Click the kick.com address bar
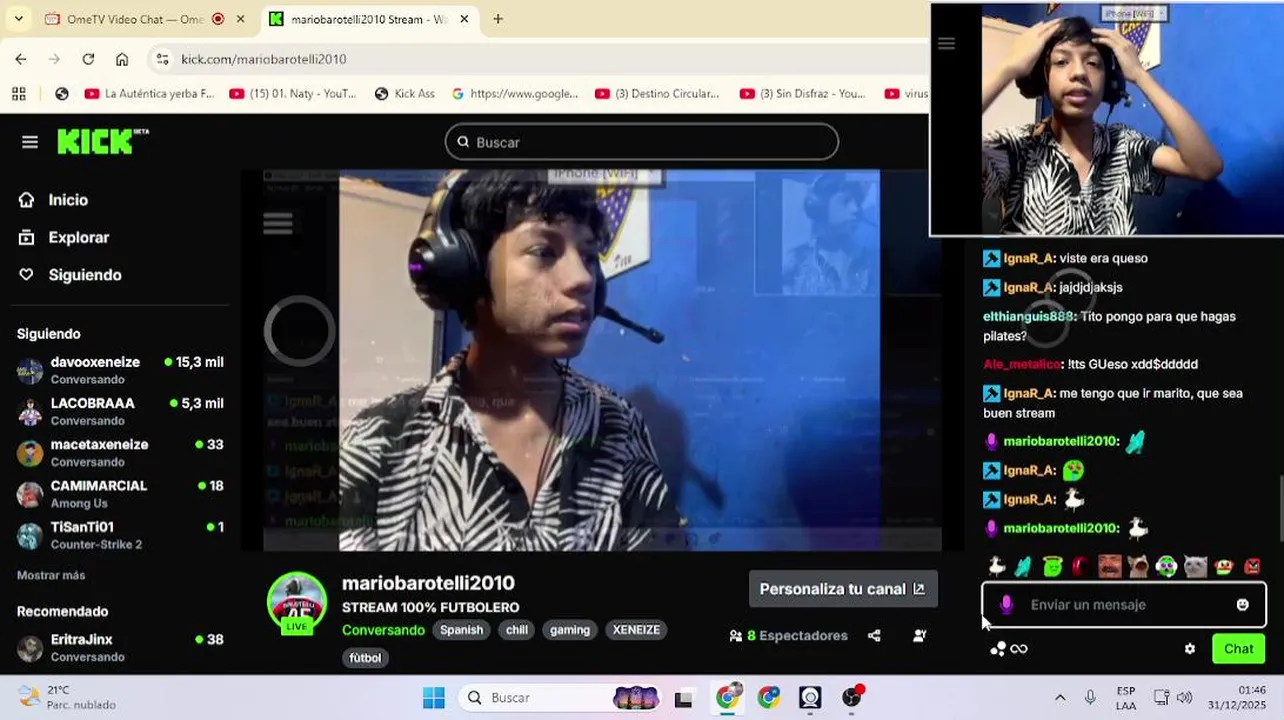1284x720 pixels. coord(540,59)
